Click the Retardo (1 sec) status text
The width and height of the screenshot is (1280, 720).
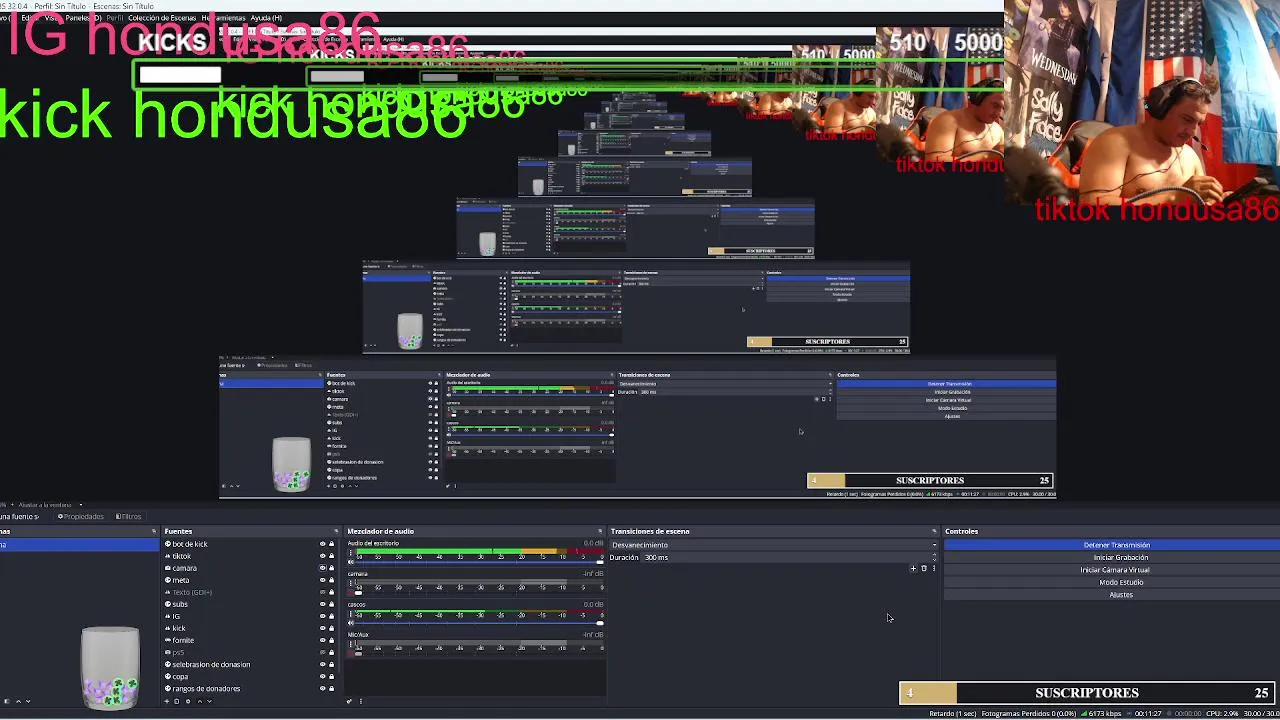click(953, 713)
